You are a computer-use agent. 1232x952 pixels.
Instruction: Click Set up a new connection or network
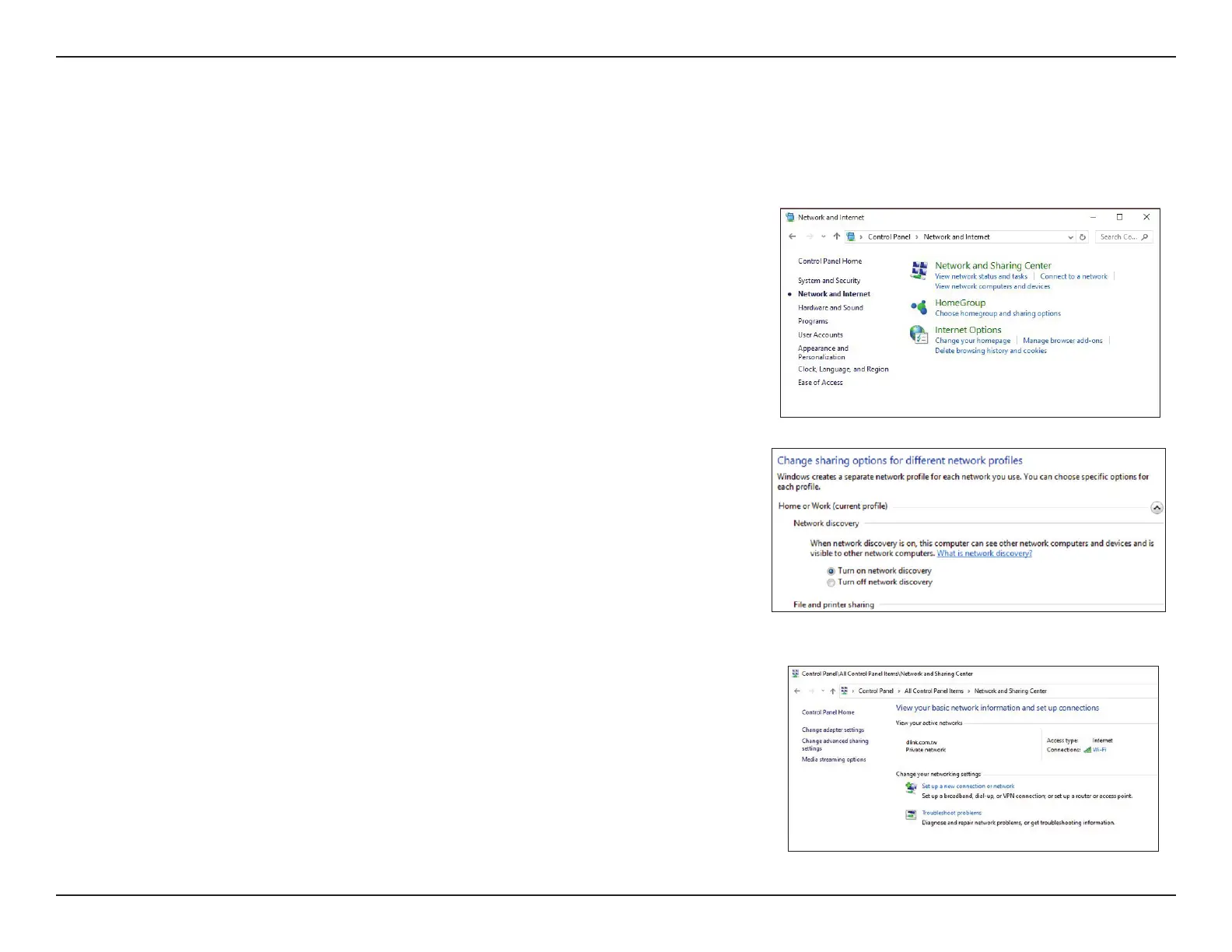(x=968, y=786)
